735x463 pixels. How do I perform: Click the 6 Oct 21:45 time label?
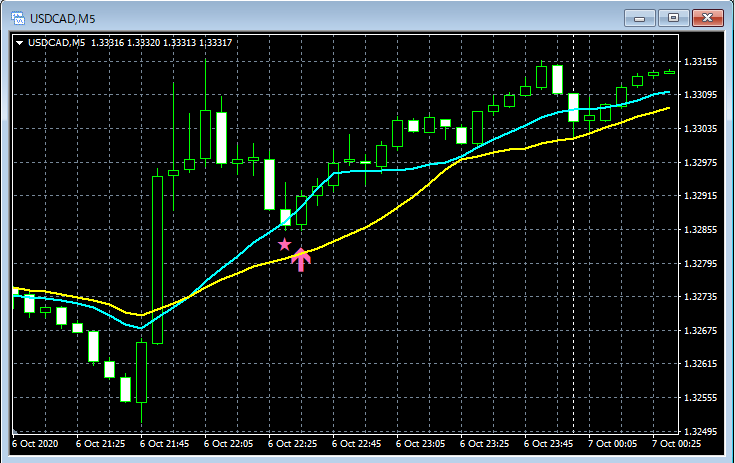tap(165, 443)
